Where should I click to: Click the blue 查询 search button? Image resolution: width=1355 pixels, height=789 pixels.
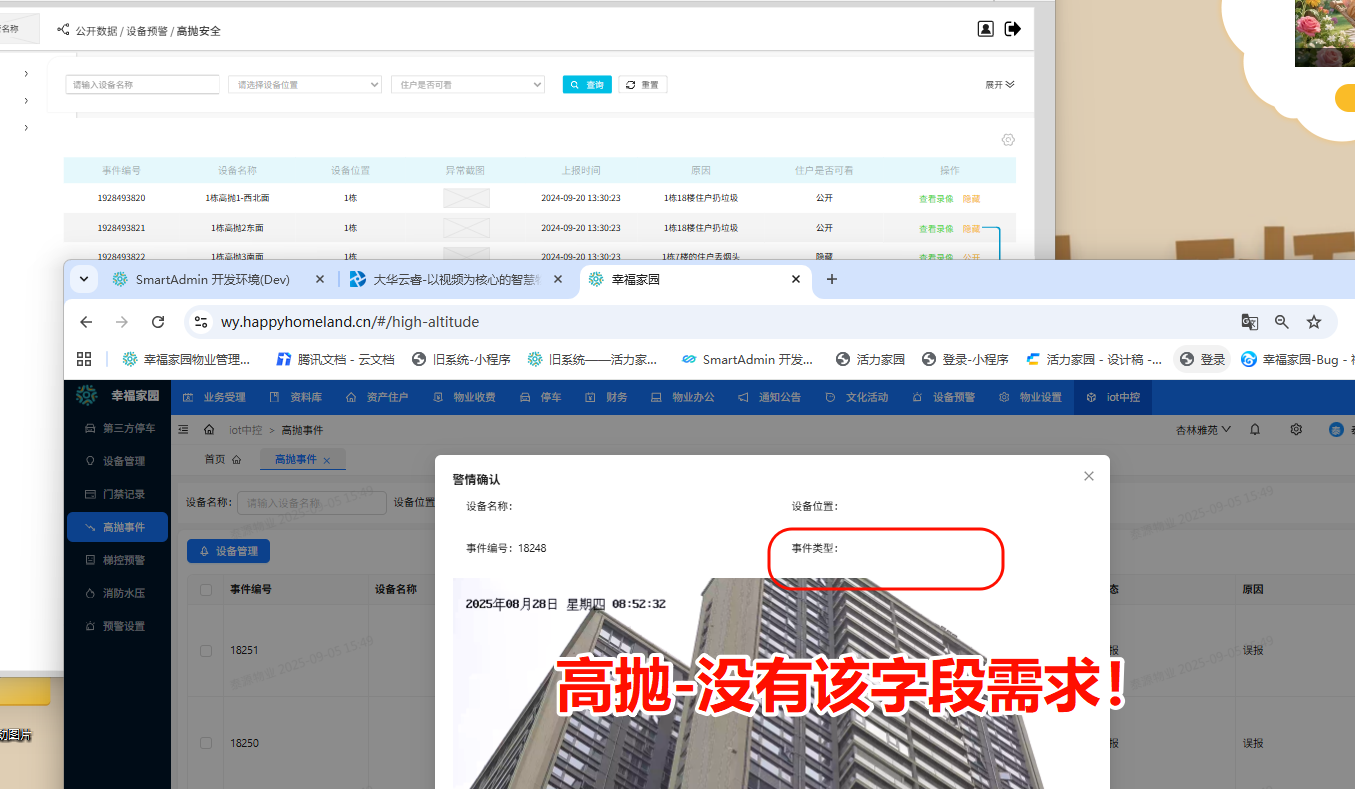pyautogui.click(x=587, y=85)
